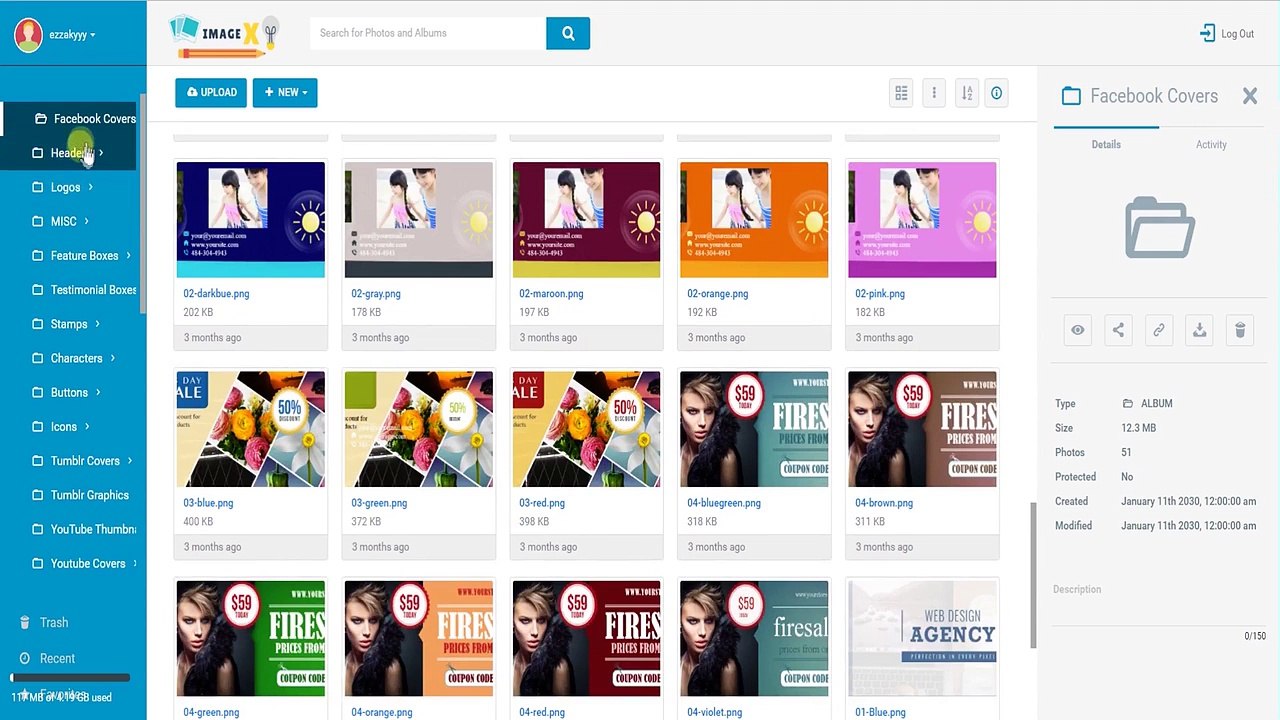Switch to the Details tab
The height and width of the screenshot is (720, 1280).
click(x=1106, y=144)
